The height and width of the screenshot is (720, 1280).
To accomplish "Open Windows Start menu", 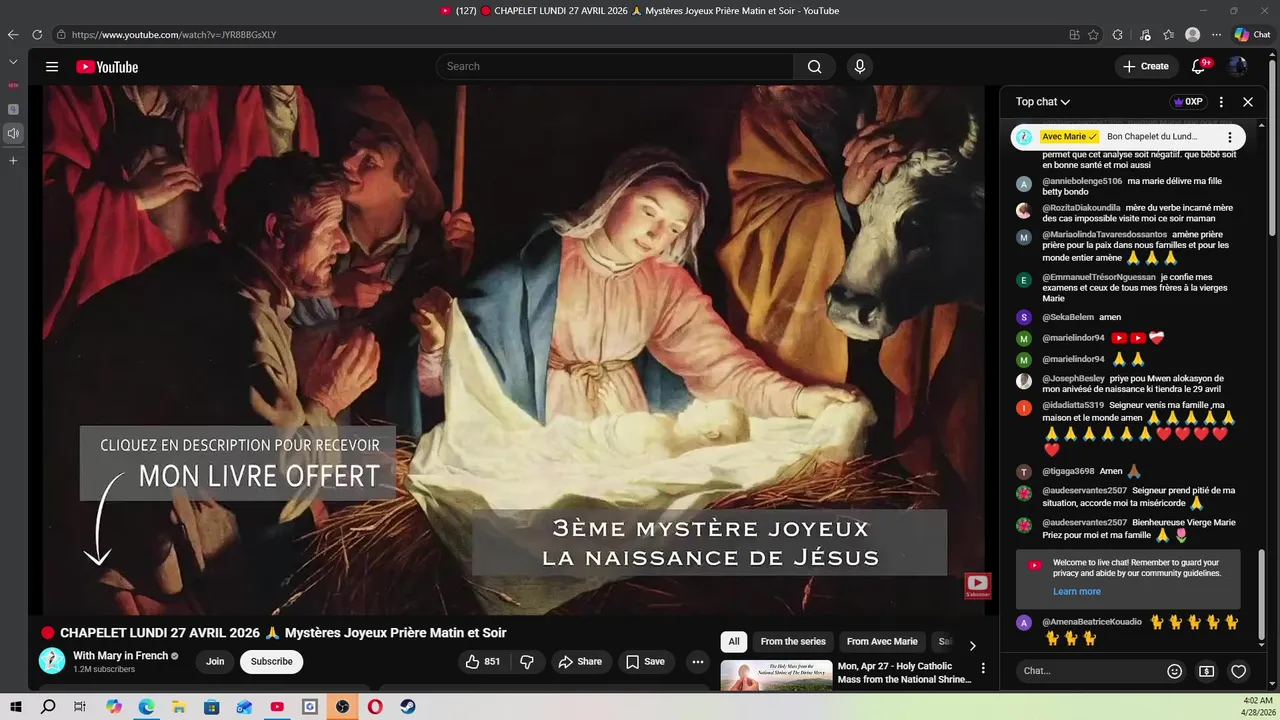I will pos(16,706).
